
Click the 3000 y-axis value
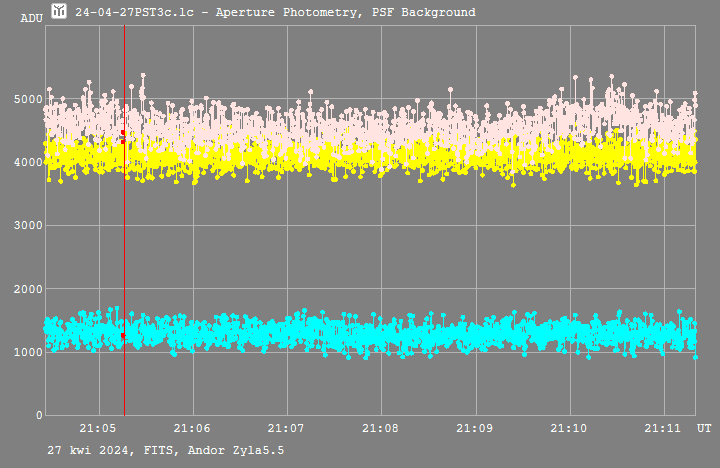coord(28,226)
